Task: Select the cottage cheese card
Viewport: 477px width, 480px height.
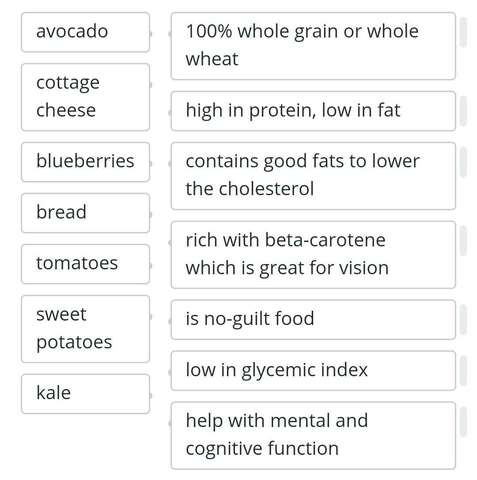Action: (85, 97)
